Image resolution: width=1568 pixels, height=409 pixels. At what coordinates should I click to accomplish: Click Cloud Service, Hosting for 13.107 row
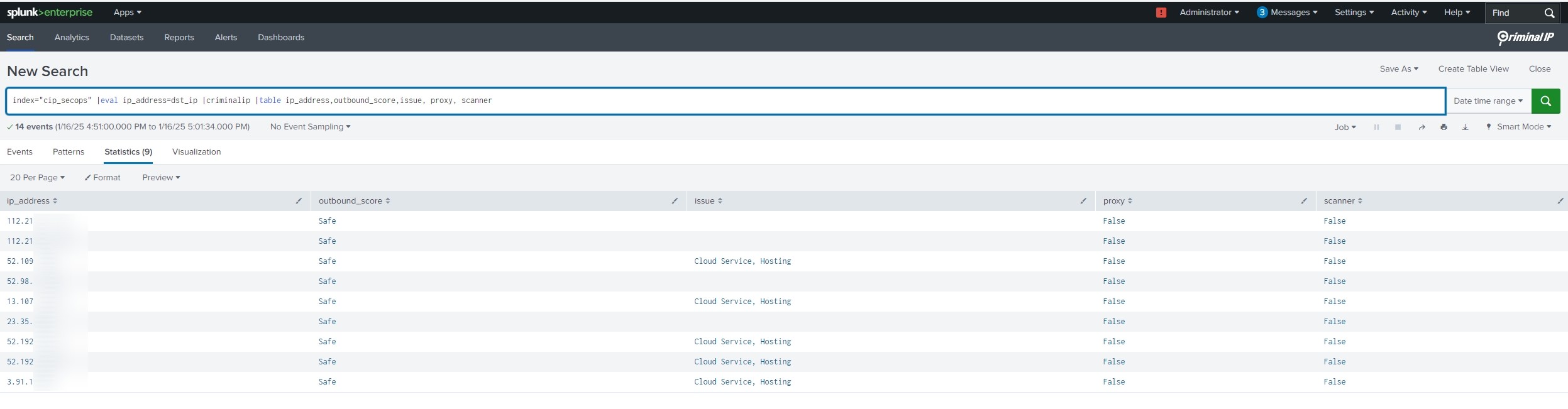pyautogui.click(x=743, y=302)
